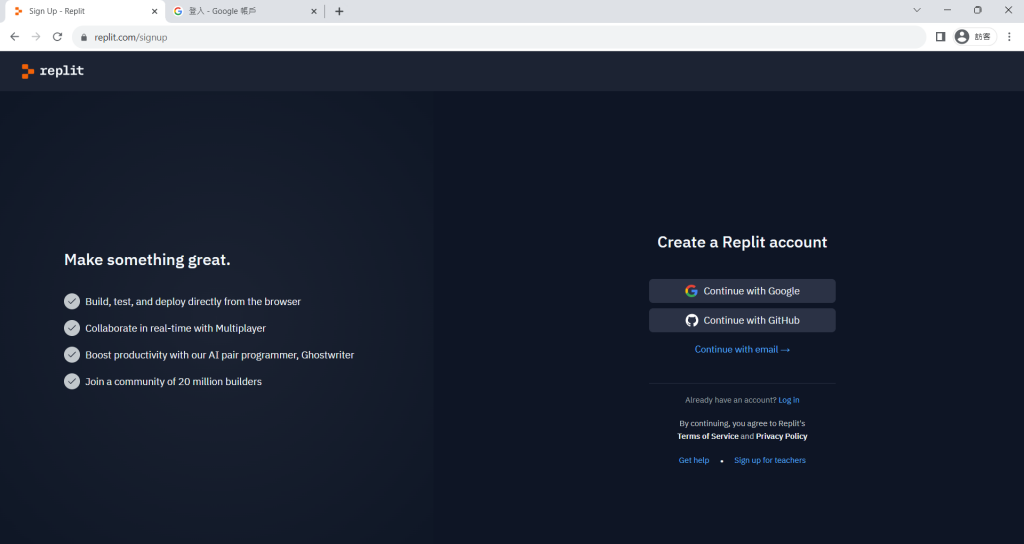Click Continue with GitHub button
The width and height of the screenshot is (1024, 544).
click(742, 320)
